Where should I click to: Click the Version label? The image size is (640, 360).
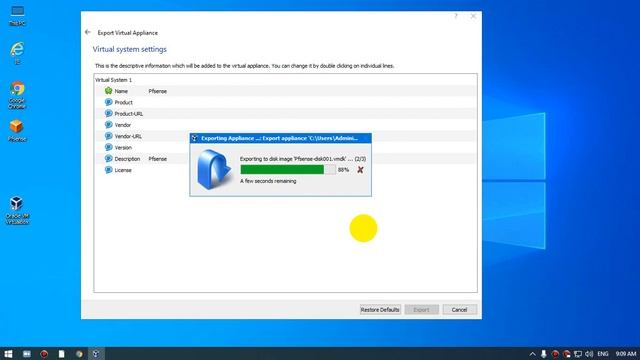123,147
